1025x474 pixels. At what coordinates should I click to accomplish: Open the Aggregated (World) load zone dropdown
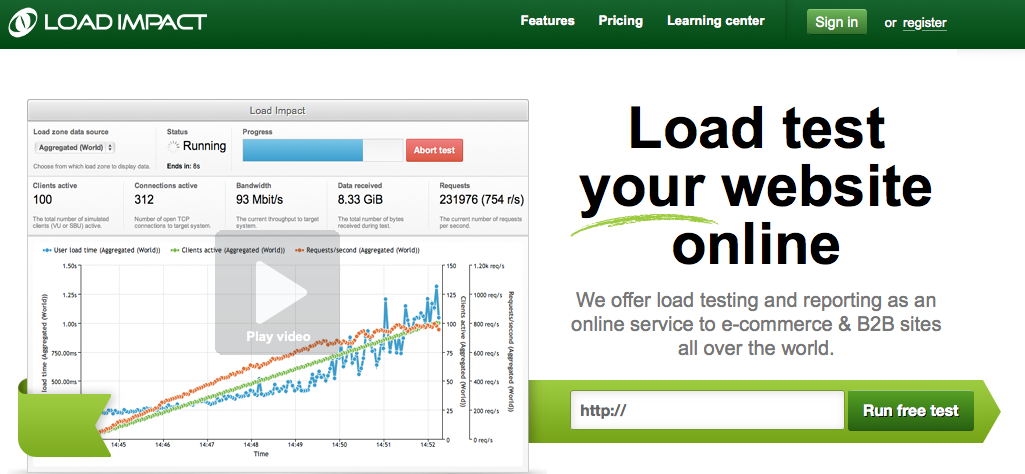click(x=74, y=148)
